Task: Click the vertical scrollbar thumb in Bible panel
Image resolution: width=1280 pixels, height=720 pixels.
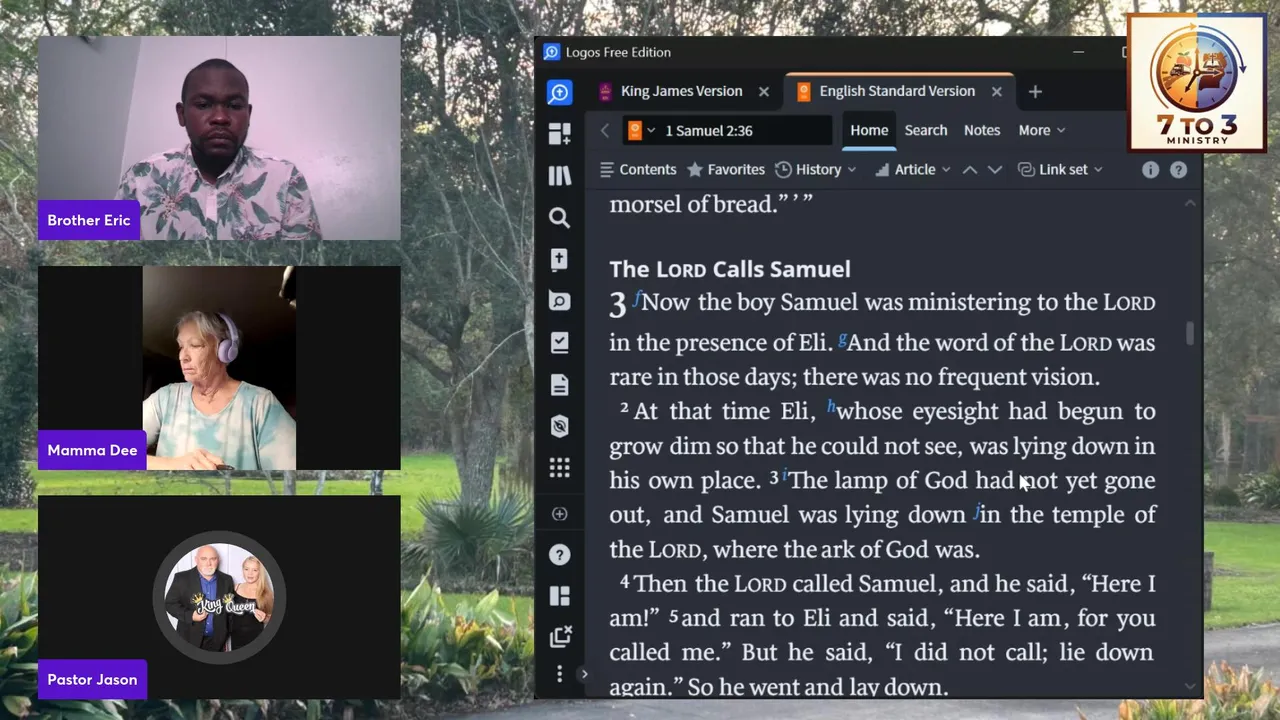Action: (x=1190, y=334)
